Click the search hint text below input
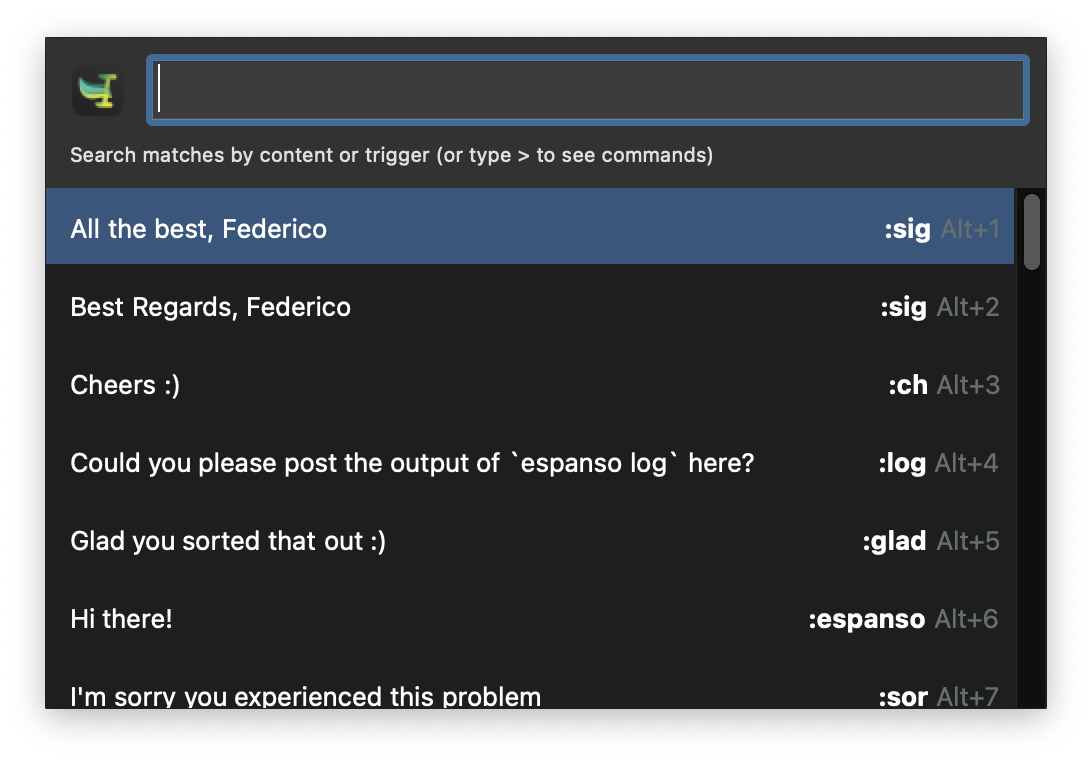 click(391, 155)
